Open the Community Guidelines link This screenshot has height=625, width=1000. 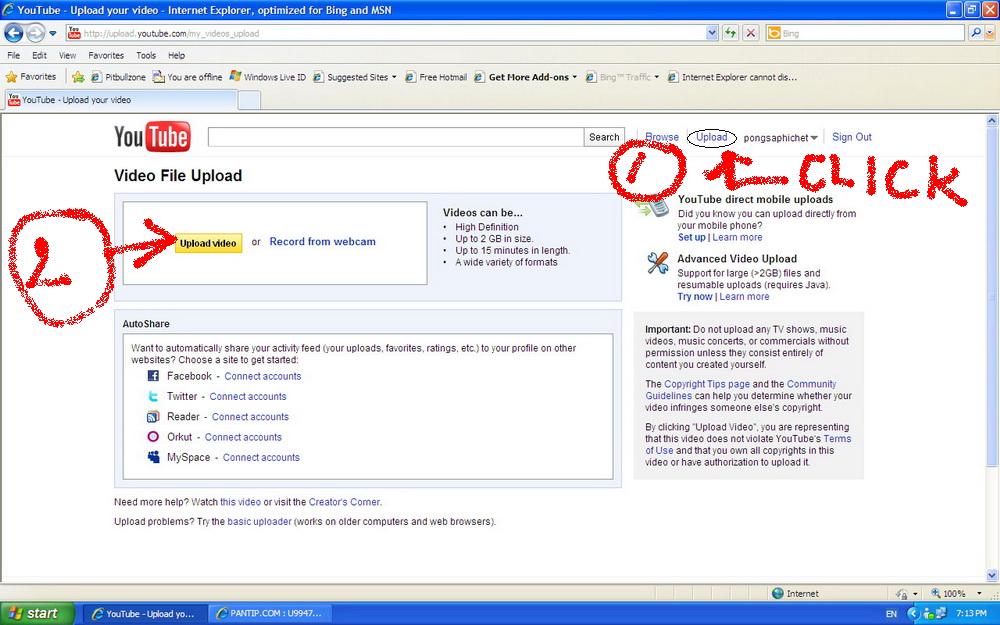pyautogui.click(x=740, y=390)
